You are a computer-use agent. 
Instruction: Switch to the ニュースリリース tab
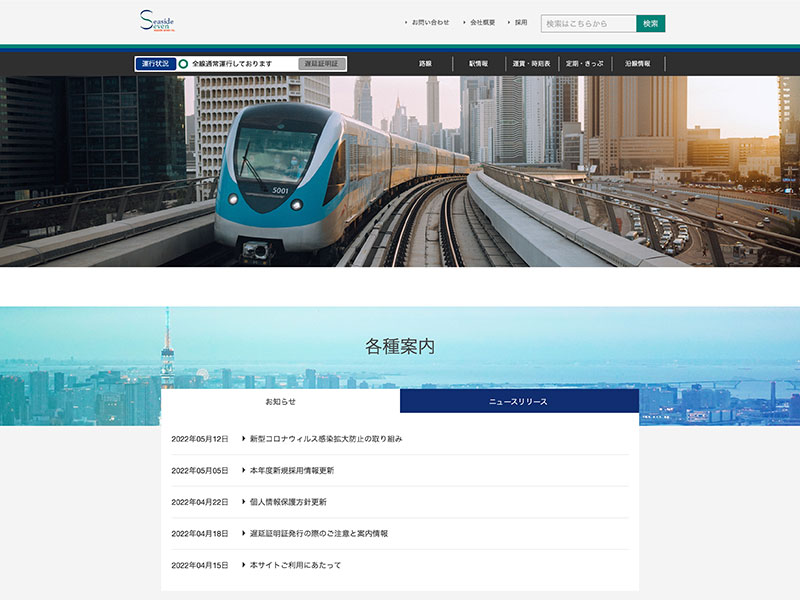coord(518,401)
